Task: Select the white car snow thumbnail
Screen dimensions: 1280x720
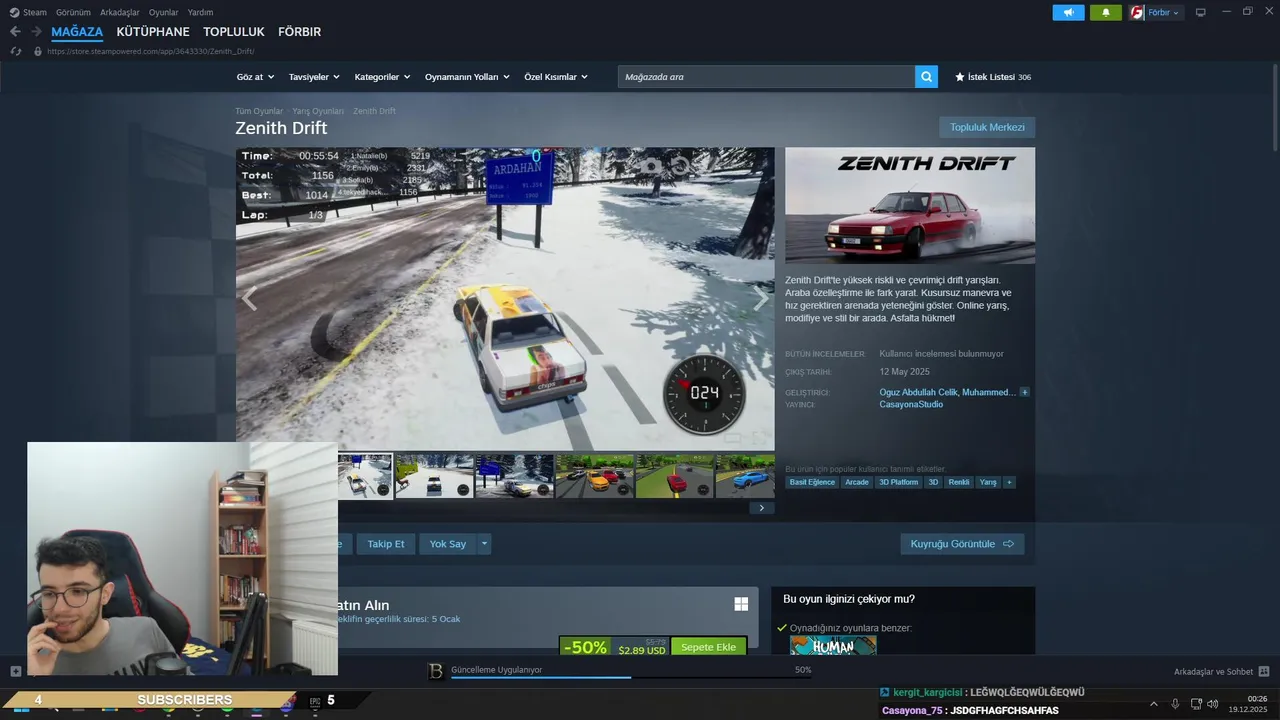Action: [x=435, y=476]
